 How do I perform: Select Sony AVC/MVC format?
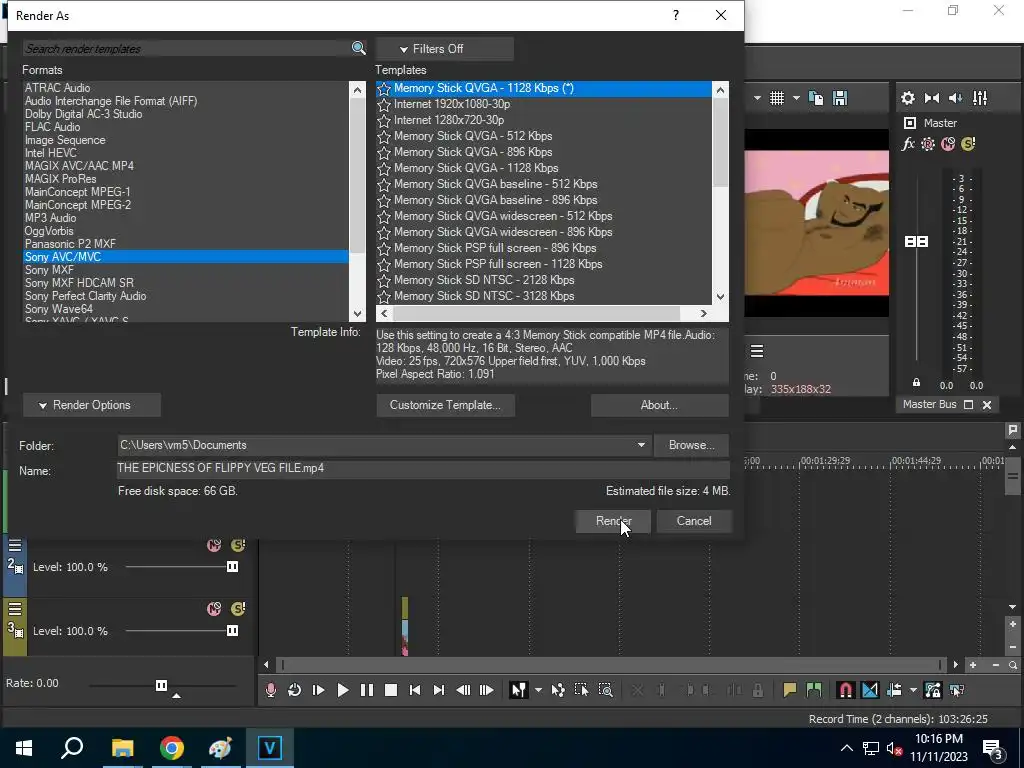tap(185, 257)
